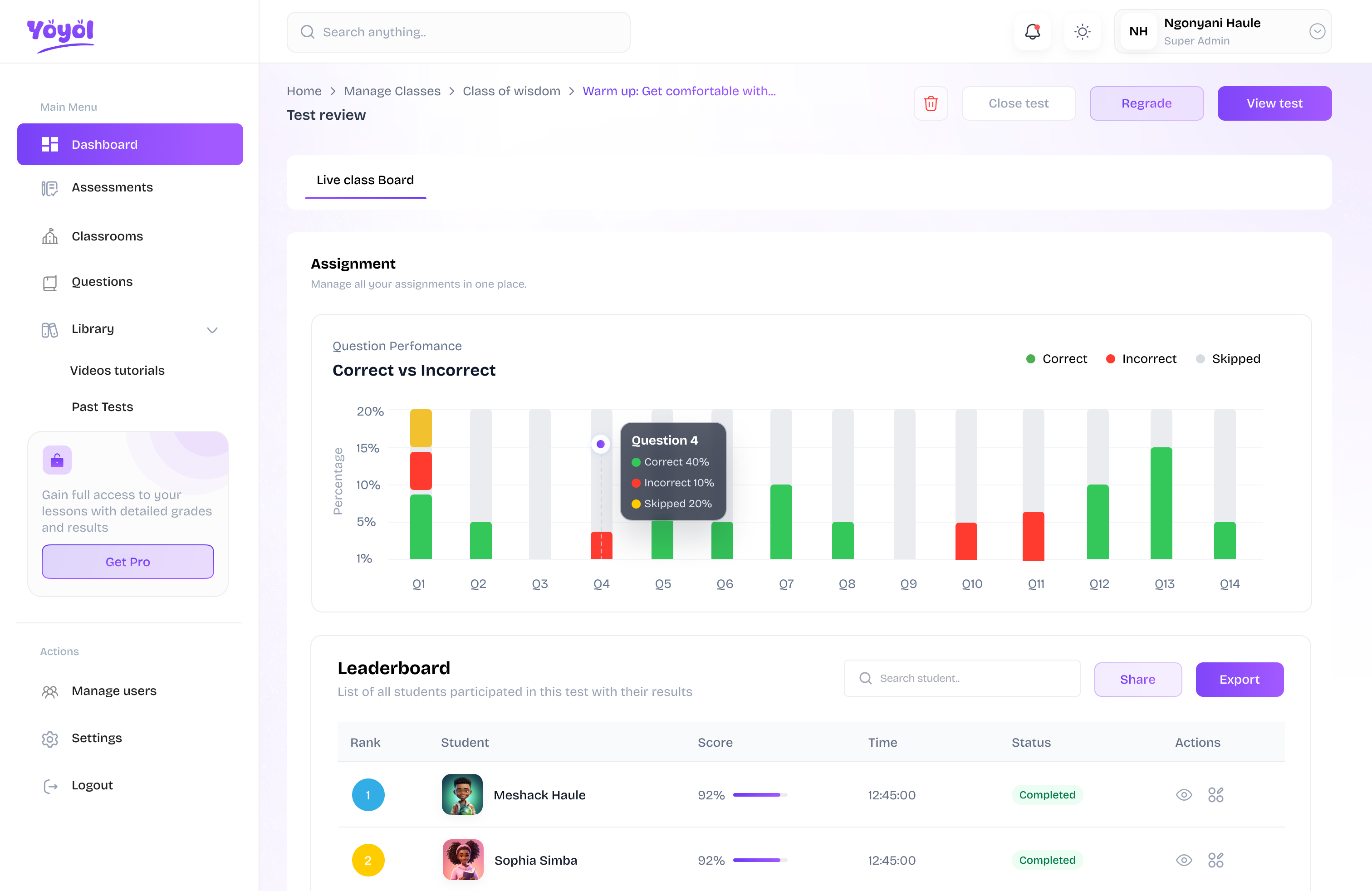Click the eye icon for Sophia Simba
The image size is (1372, 891).
tap(1184, 860)
